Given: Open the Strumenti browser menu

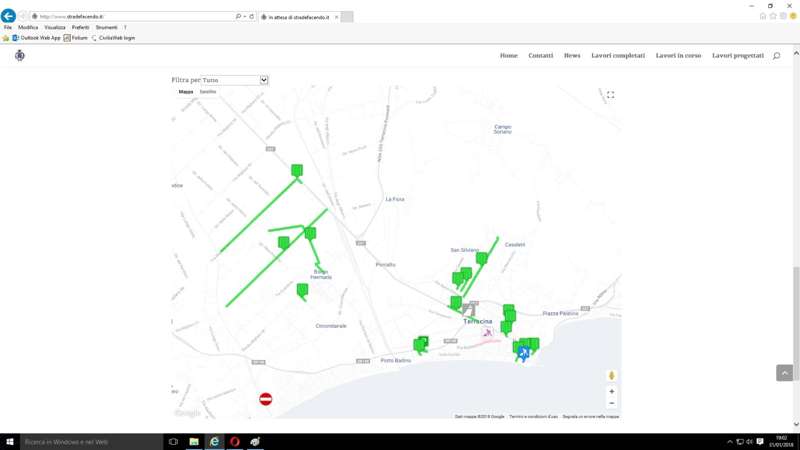Looking at the screenshot, I should [x=106, y=27].
